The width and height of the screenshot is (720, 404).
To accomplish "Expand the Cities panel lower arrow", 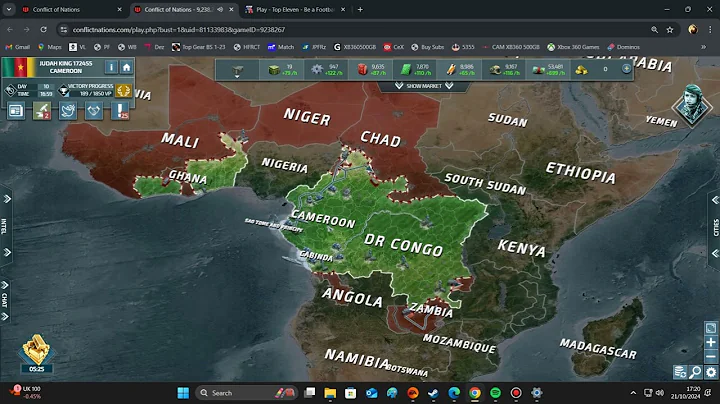I will click(x=714, y=253).
